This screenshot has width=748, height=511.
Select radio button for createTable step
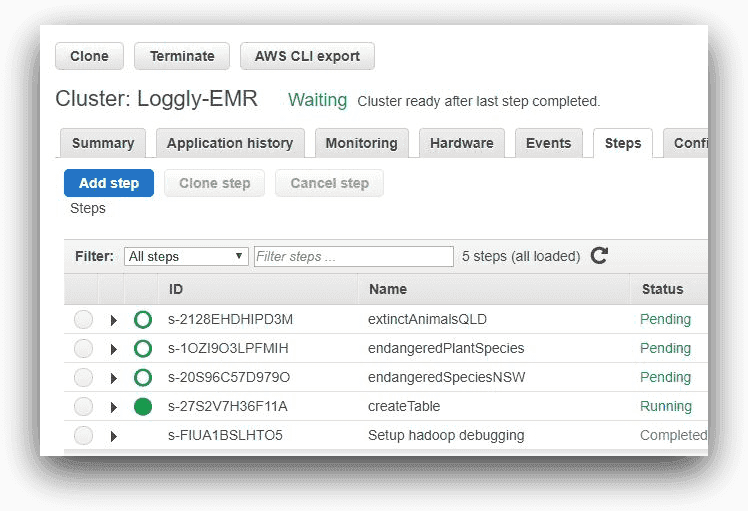[84, 407]
